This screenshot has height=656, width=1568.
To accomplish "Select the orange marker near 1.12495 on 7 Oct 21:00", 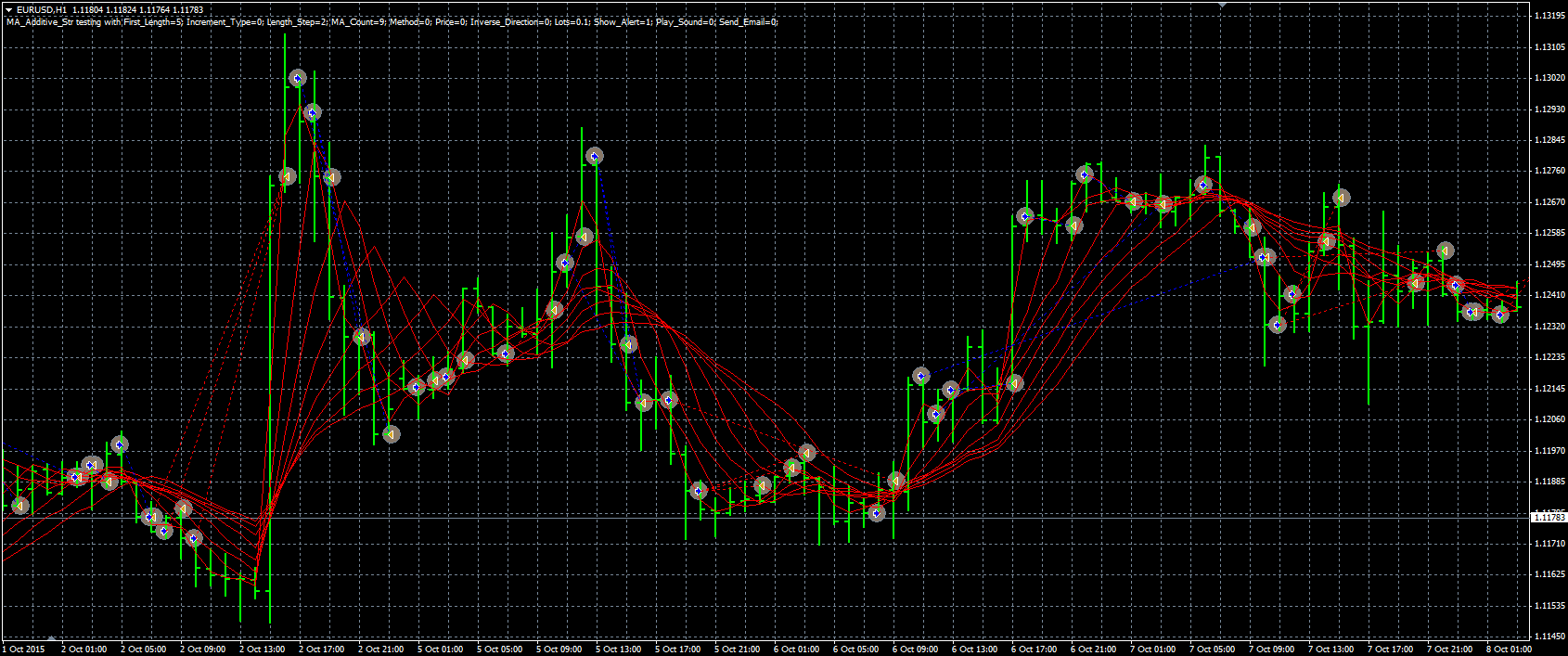I will point(1445,251).
